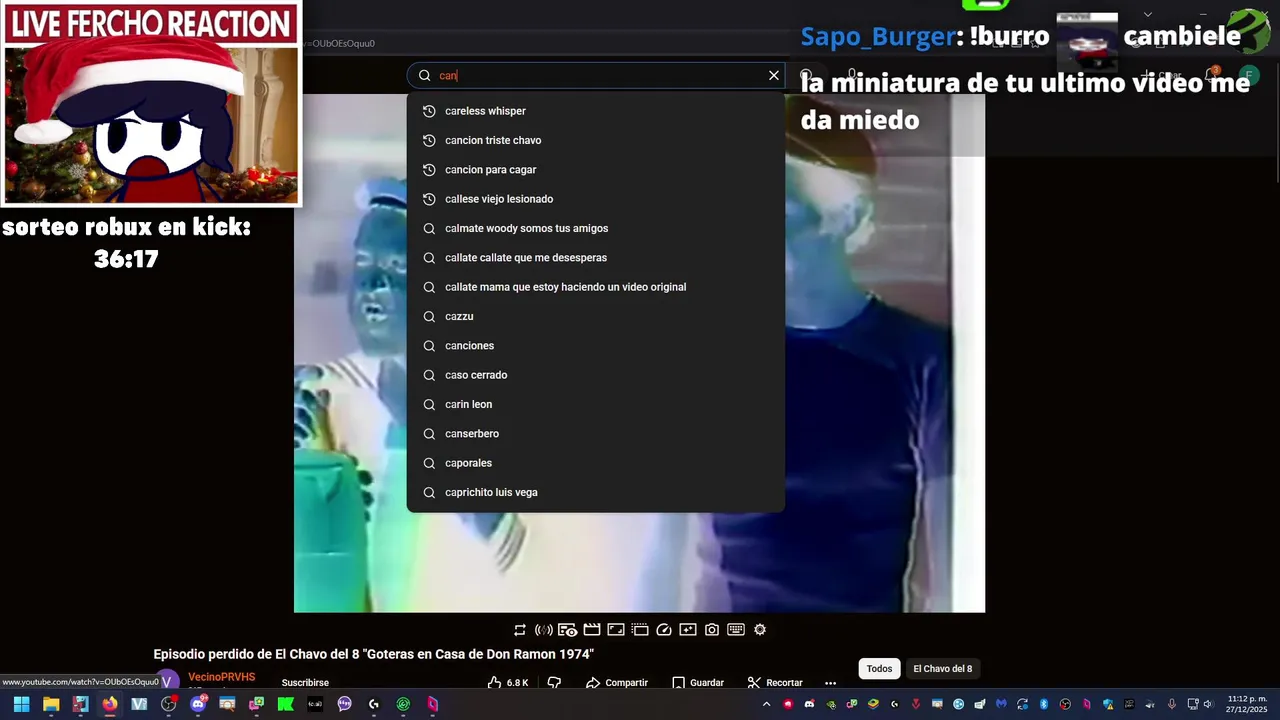Click the video title 'Episodio perdido de El Chavo'
Image resolution: width=1280 pixels, height=720 pixels.
[x=373, y=654]
